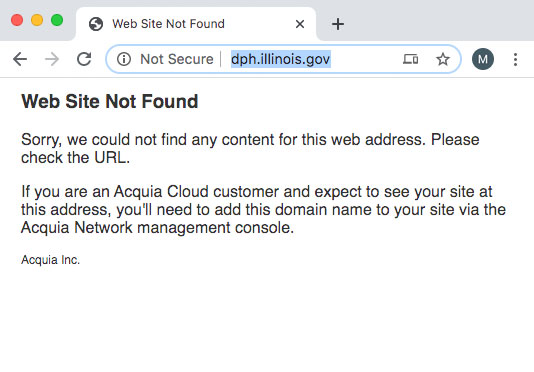The width and height of the screenshot is (534, 372).
Task: Bookmark this page with the star
Action: [x=442, y=59]
